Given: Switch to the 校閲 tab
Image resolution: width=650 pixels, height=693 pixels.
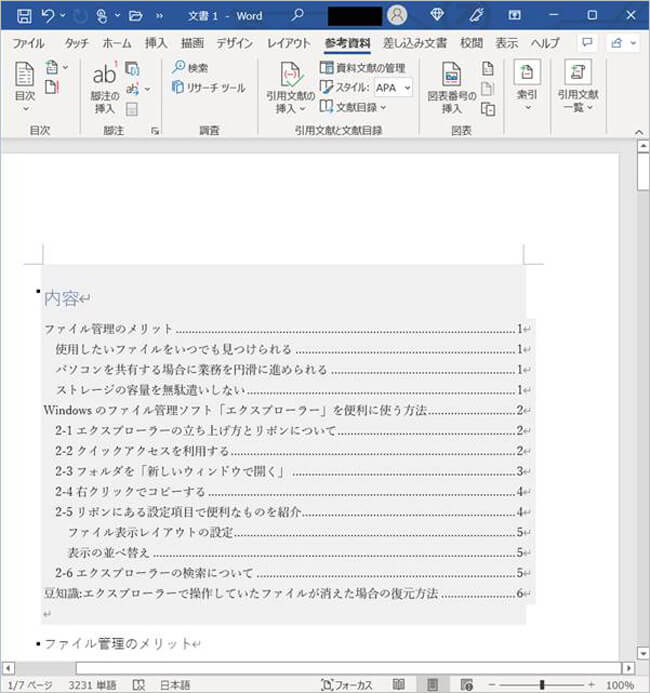Looking at the screenshot, I should click(x=471, y=43).
